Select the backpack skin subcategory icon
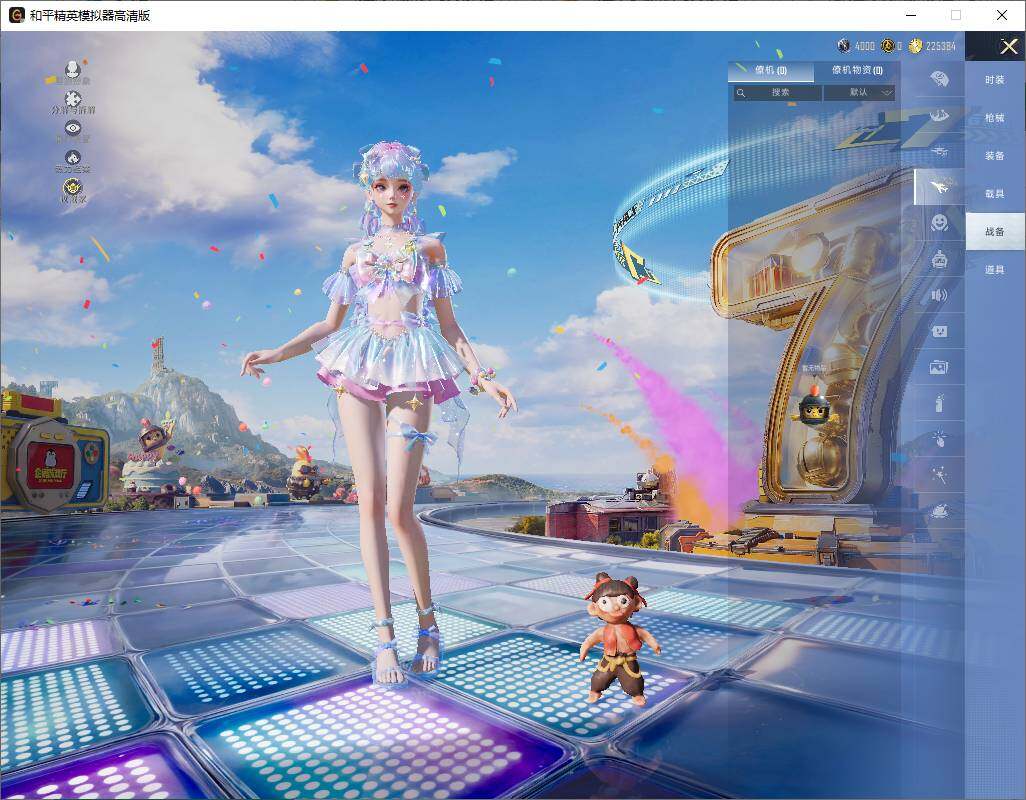1026x800 pixels. point(940,79)
